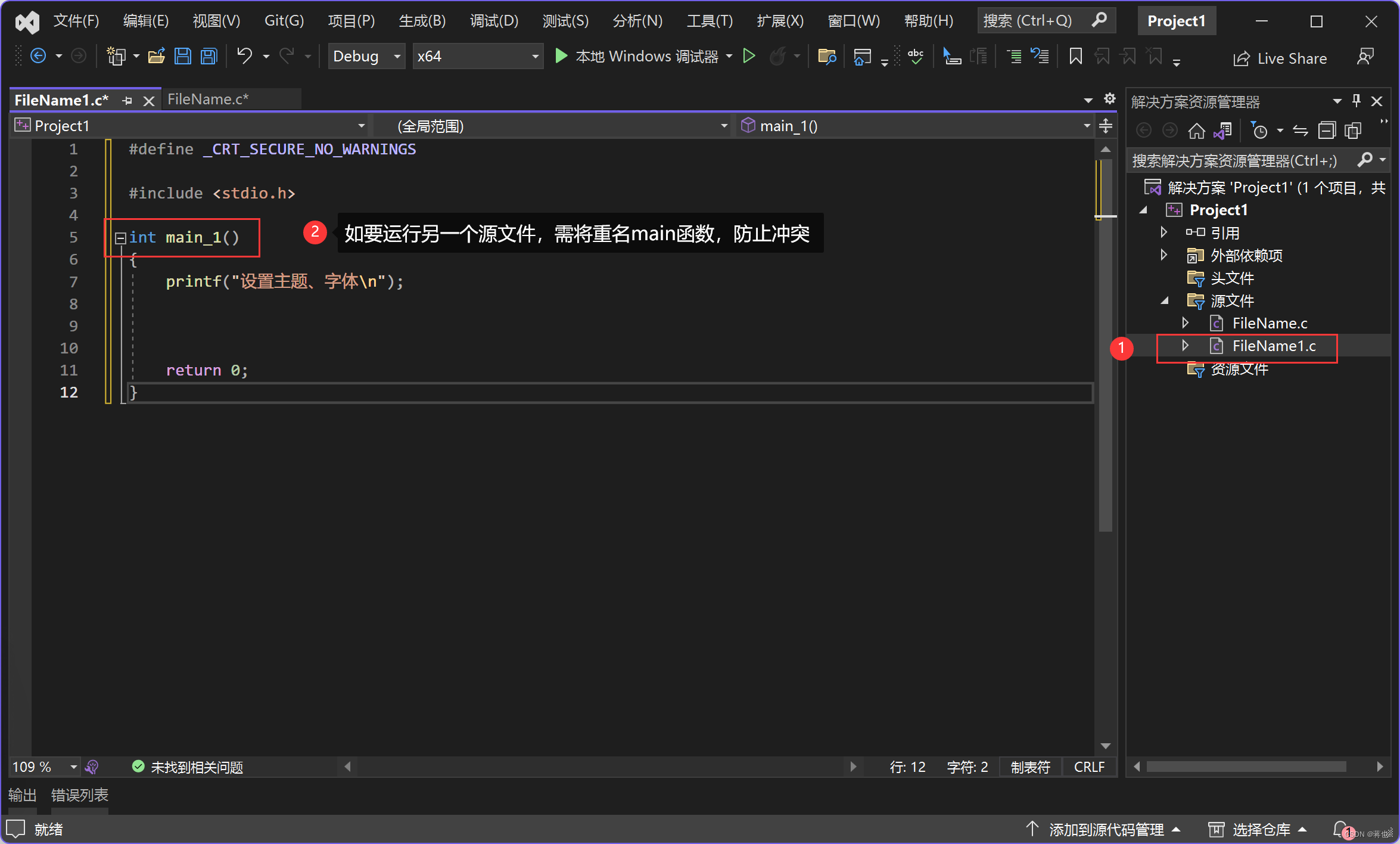The width and height of the screenshot is (1400, 844).
Task: Click the abc spell check icon
Action: click(x=916, y=57)
